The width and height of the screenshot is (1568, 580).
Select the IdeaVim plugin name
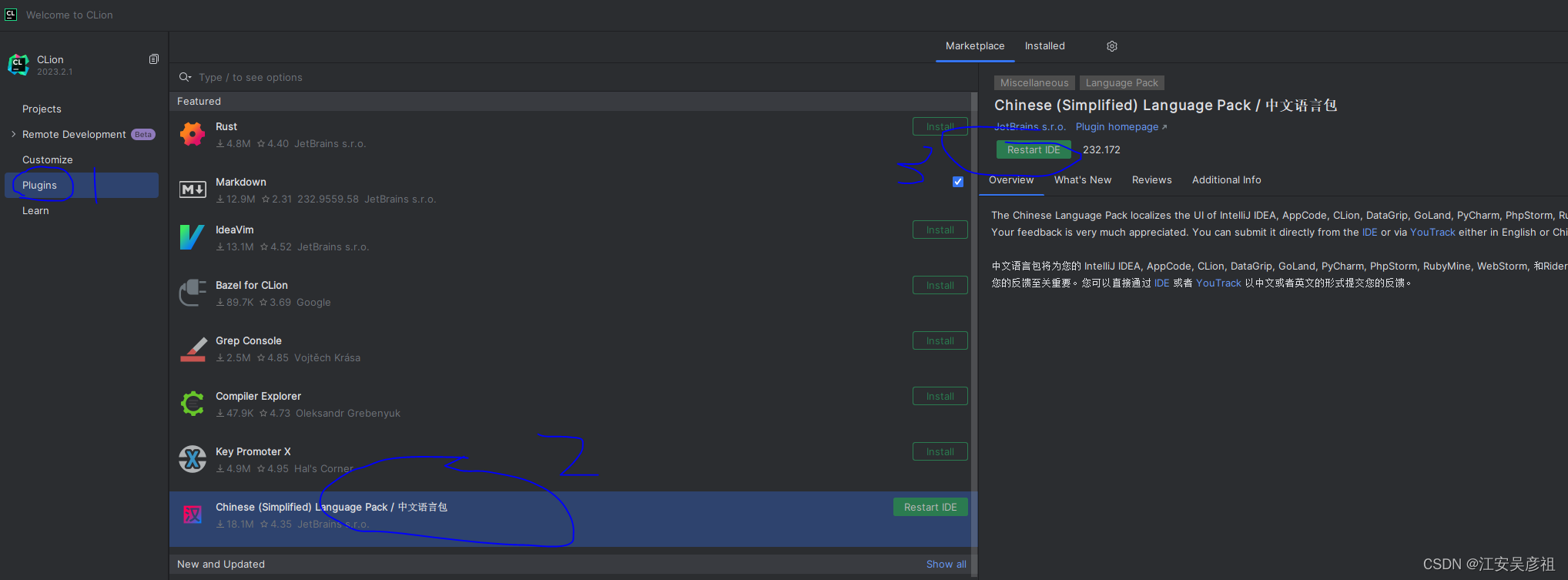(235, 230)
